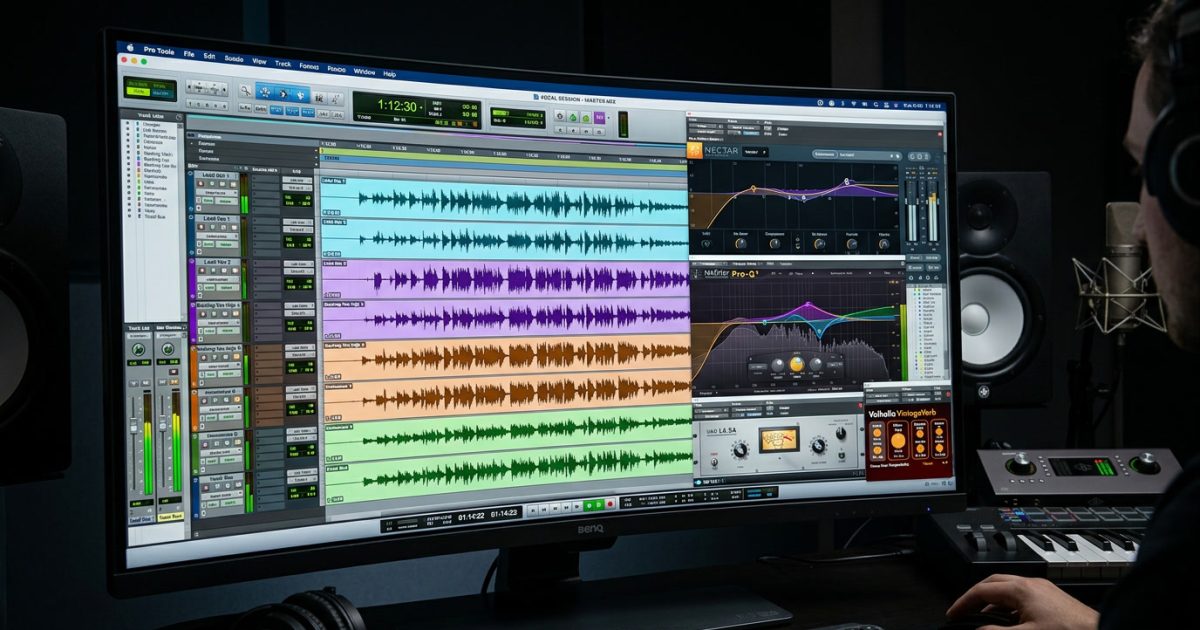Click the right large knob on LA-2A
1200x630 pixels.
(x=820, y=447)
